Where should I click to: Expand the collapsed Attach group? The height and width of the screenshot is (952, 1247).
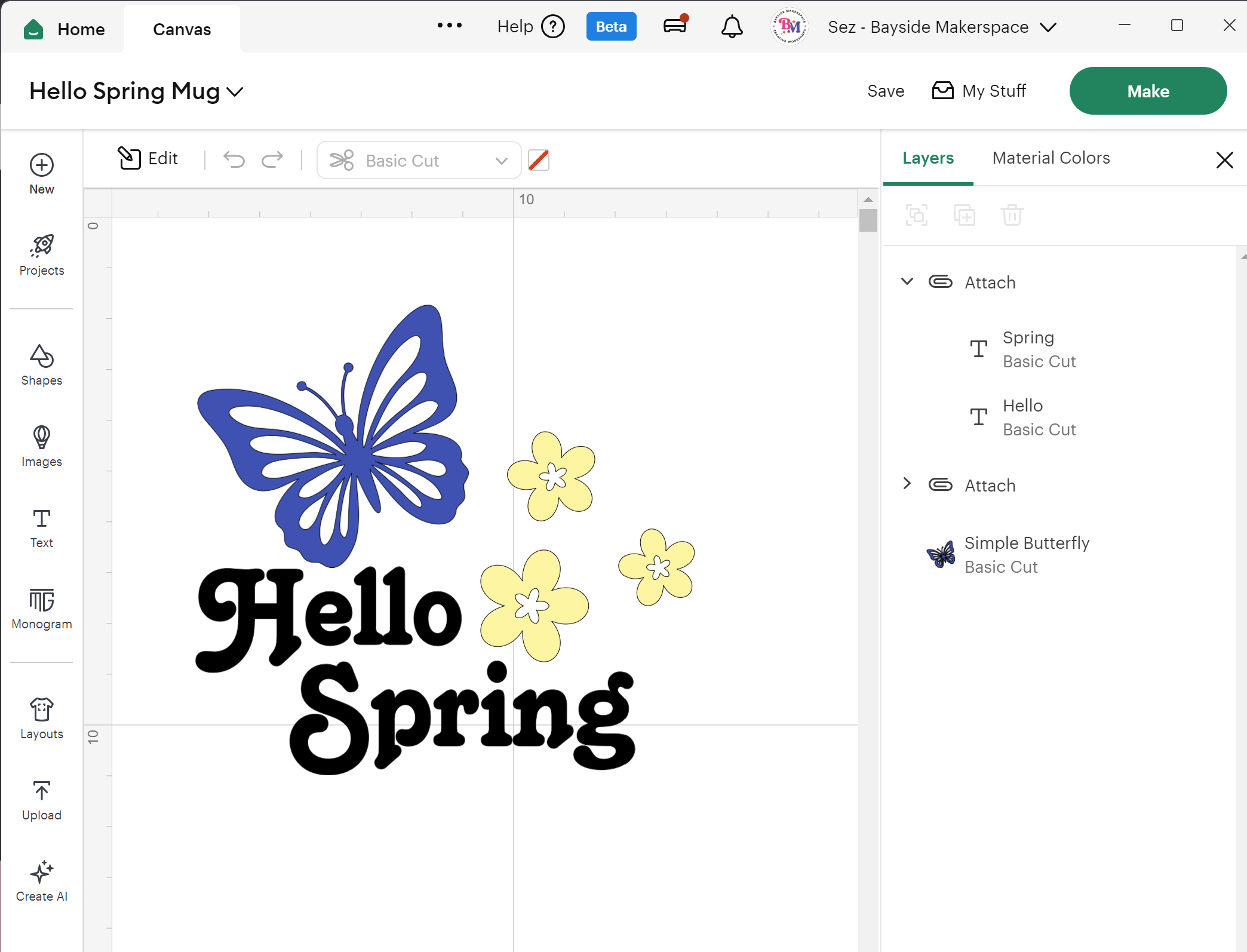point(907,484)
